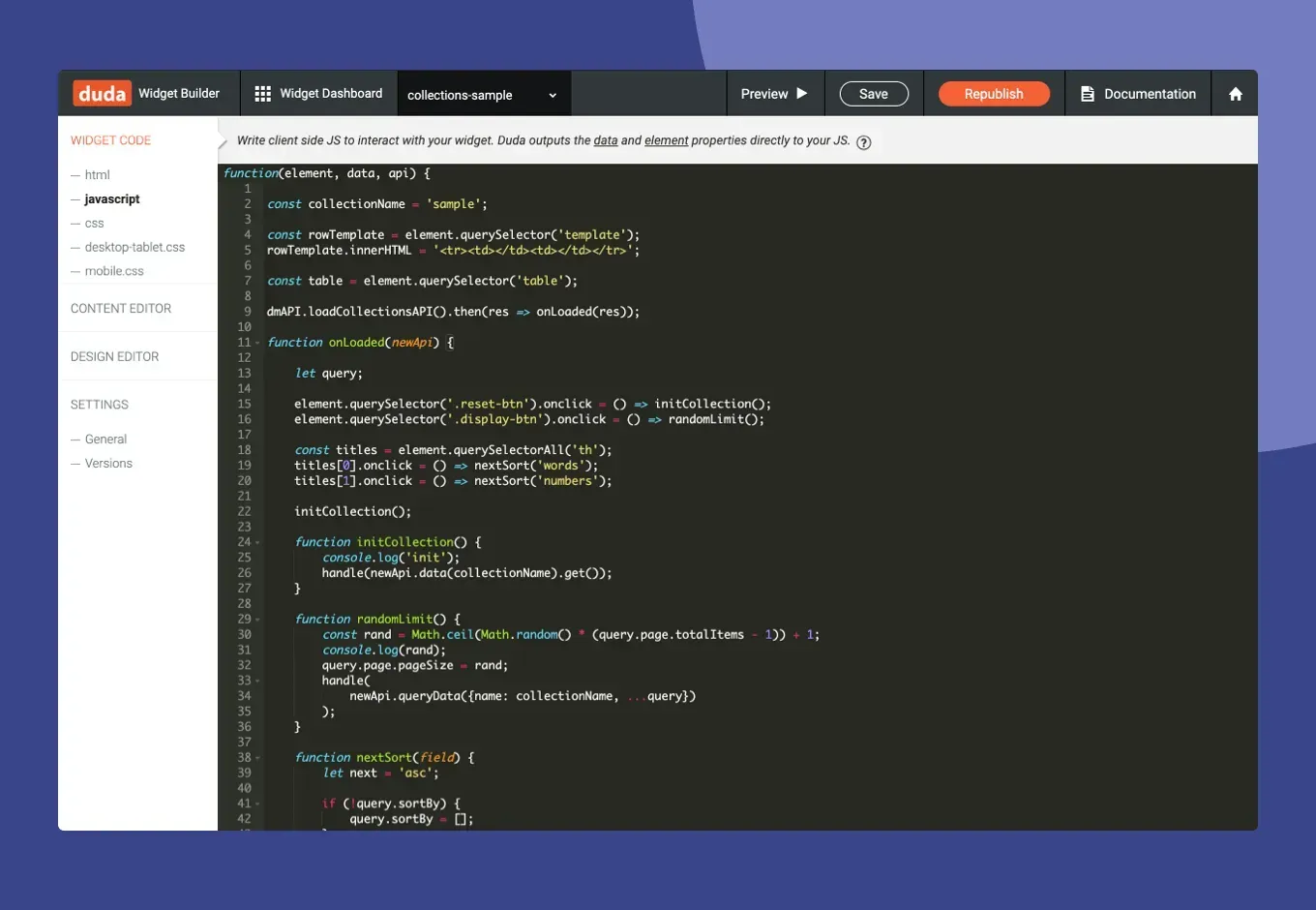Open the CONTENT EDITOR section

point(121,308)
